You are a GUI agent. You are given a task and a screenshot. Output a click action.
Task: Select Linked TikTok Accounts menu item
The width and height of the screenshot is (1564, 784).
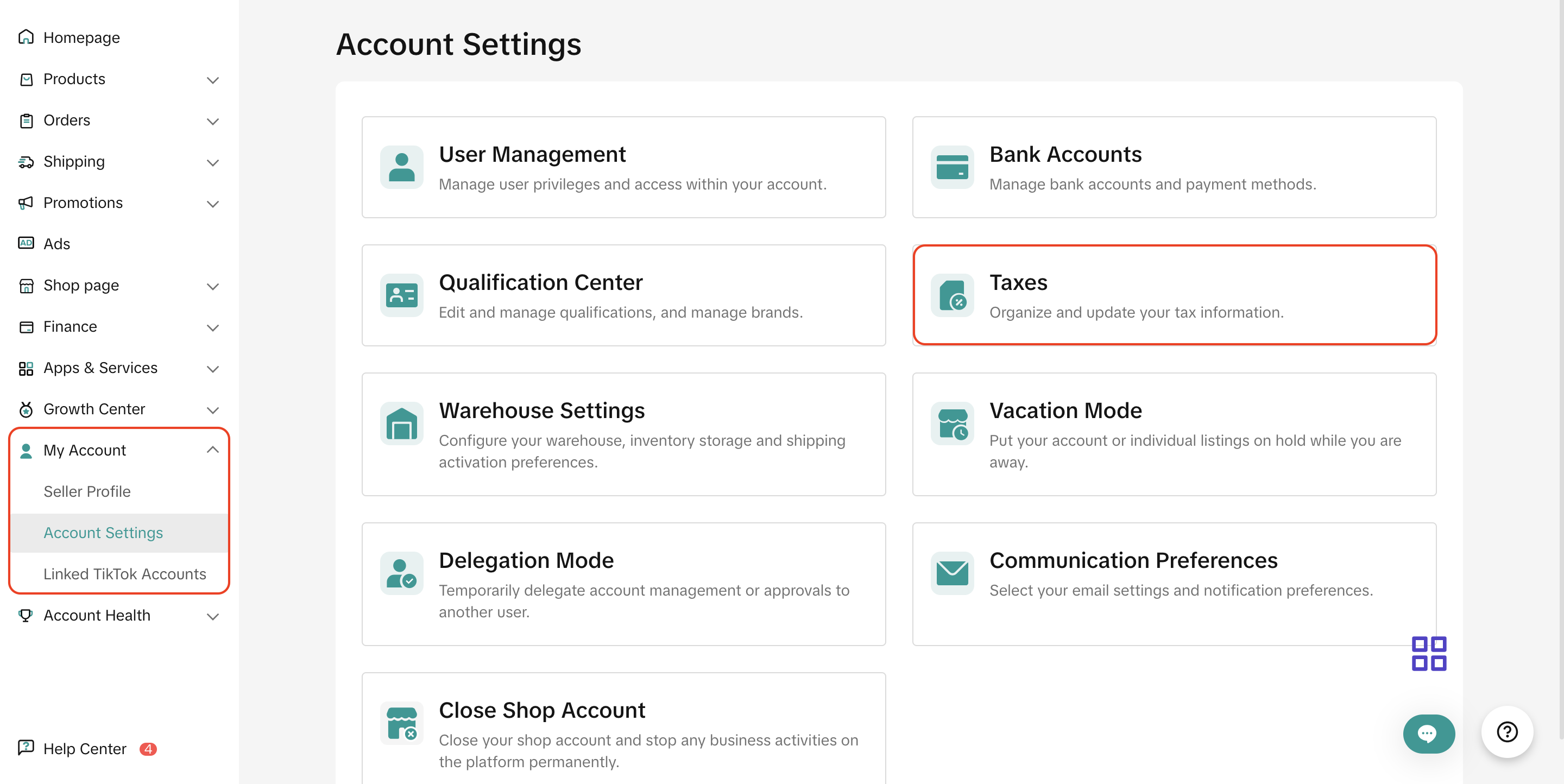[124, 574]
